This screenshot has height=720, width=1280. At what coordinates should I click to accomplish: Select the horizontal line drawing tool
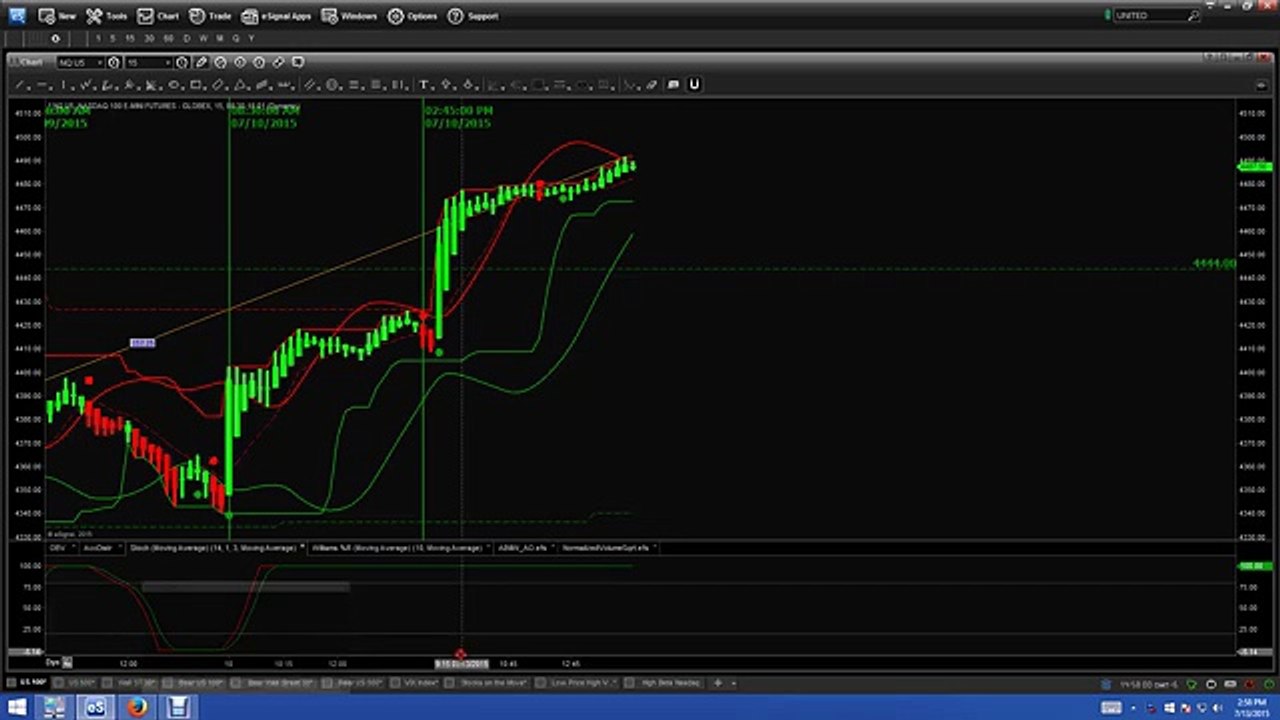click(x=42, y=85)
